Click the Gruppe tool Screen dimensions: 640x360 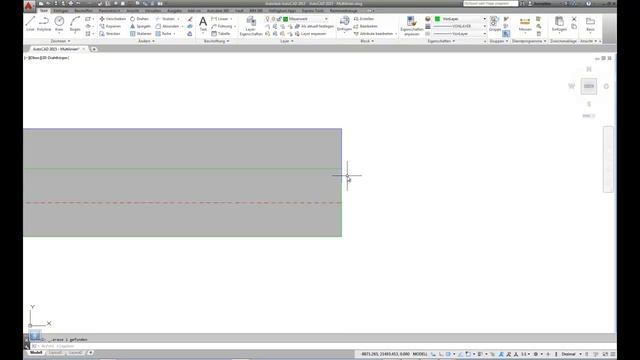tap(495, 24)
